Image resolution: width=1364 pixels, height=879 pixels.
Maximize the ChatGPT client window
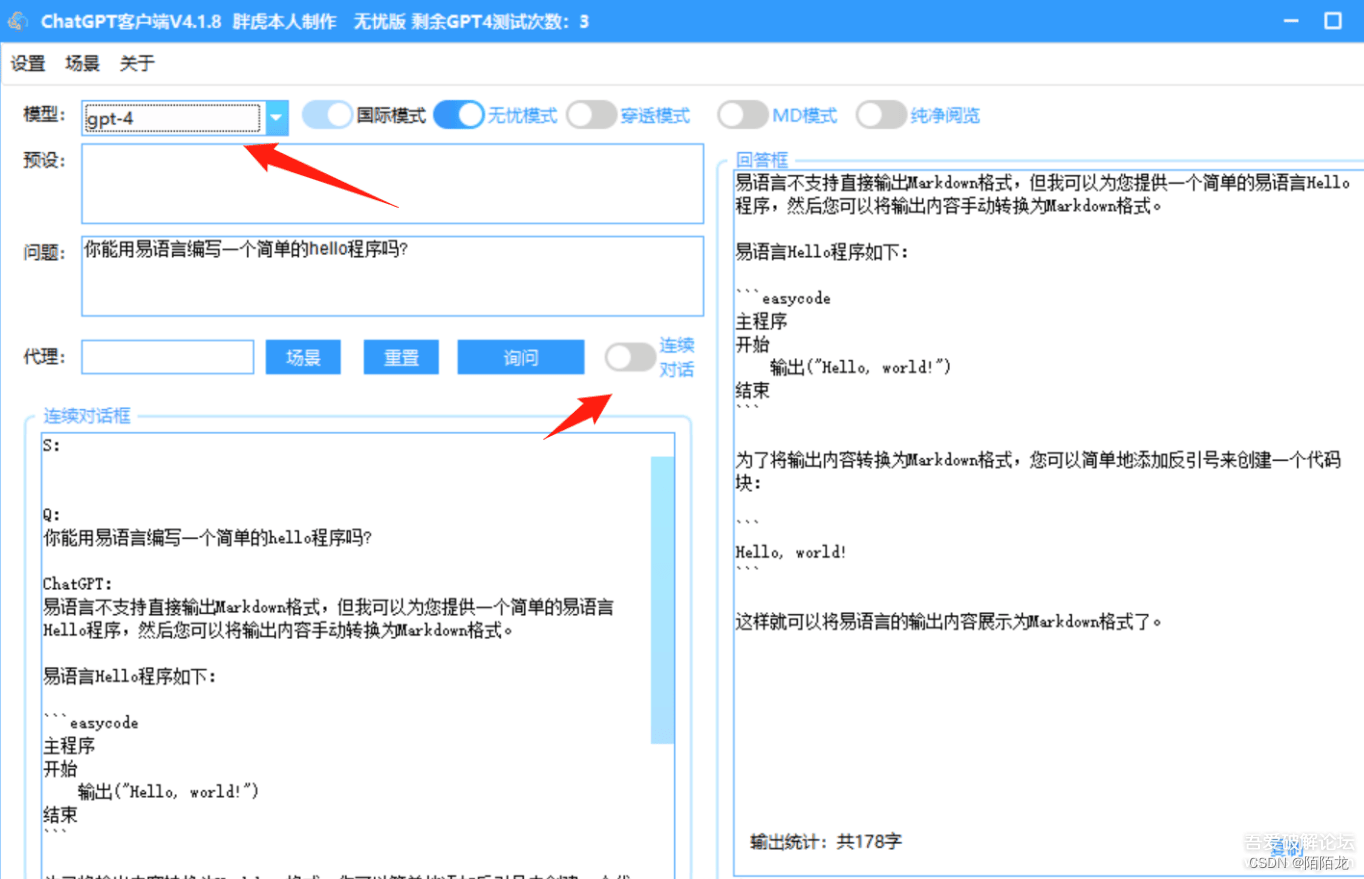click(x=1332, y=20)
